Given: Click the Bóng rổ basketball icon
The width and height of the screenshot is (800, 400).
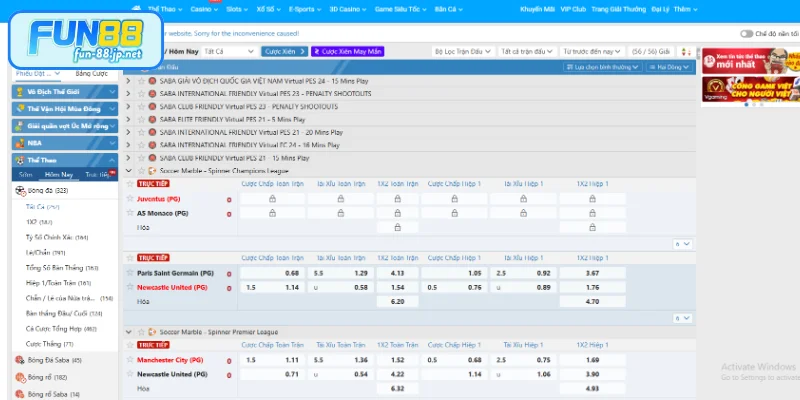Looking at the screenshot, I should 21,377.
